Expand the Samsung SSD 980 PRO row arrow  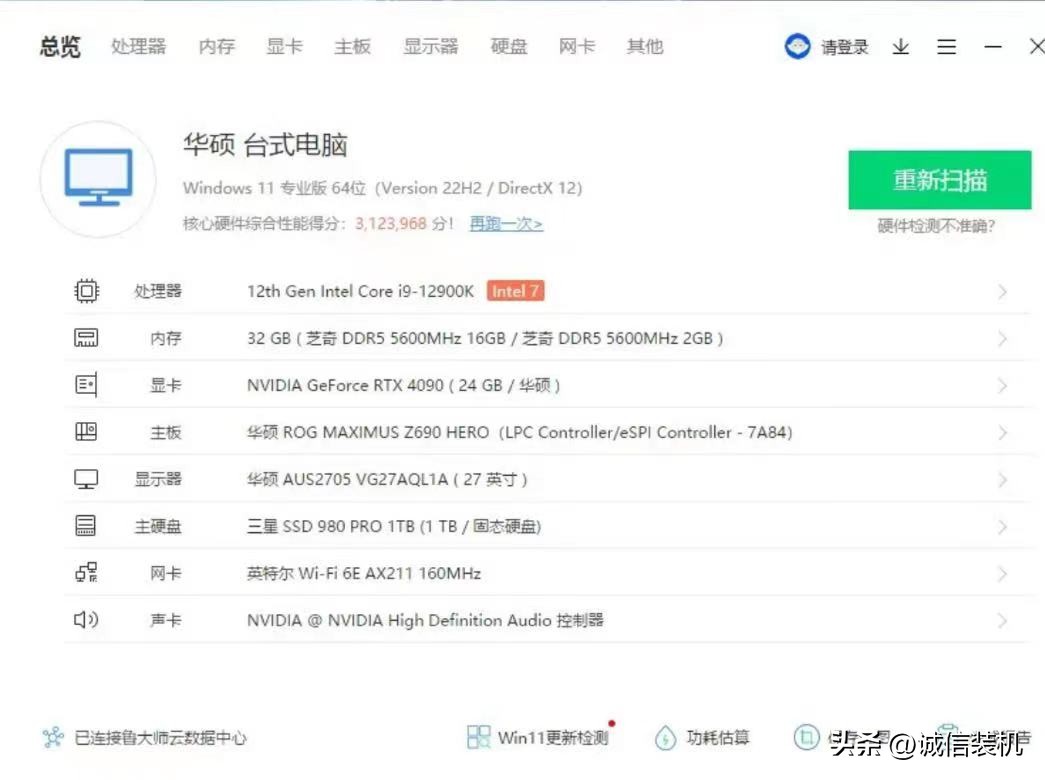(x=1002, y=527)
